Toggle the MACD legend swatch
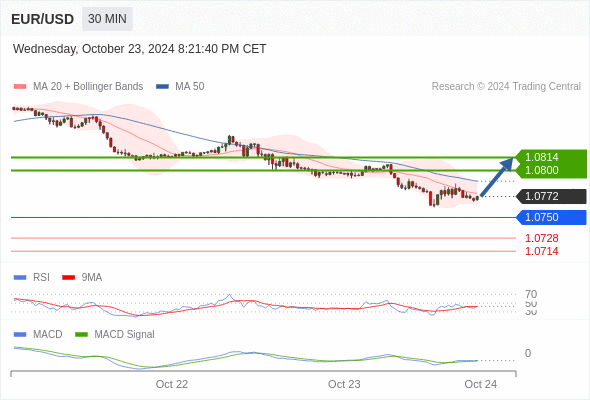This screenshot has width=590, height=400. [x=20, y=335]
